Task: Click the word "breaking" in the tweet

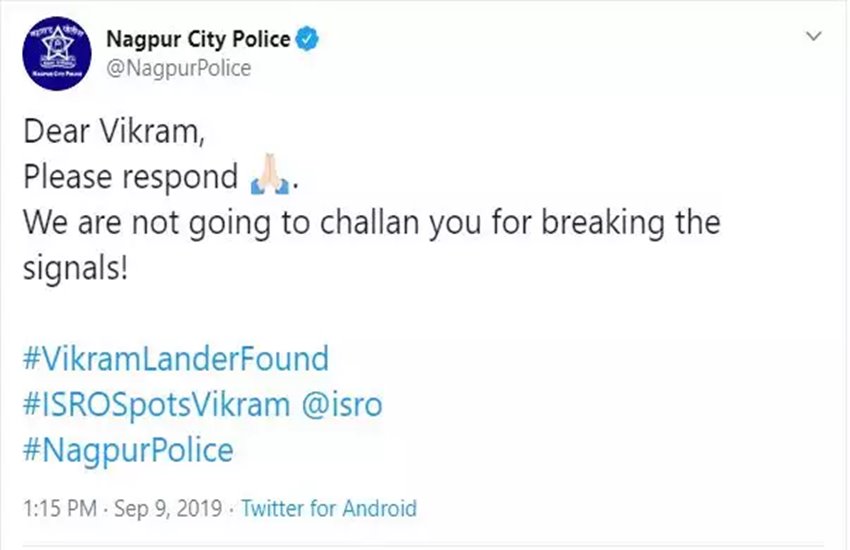Action: [x=603, y=223]
